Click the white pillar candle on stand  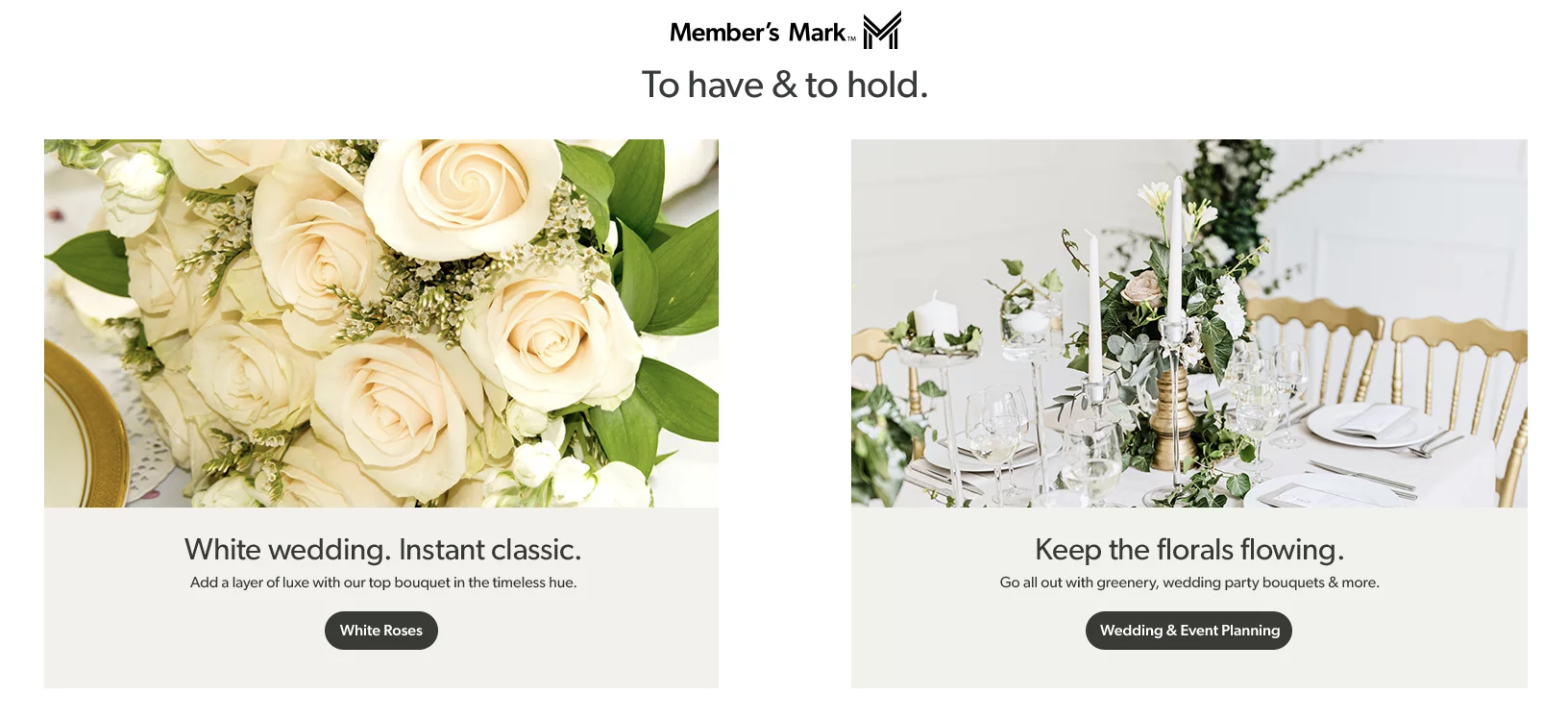[x=936, y=317]
